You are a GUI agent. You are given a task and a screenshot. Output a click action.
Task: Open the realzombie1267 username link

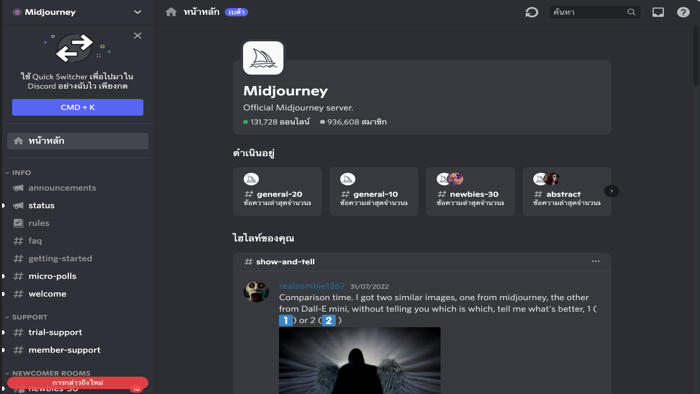click(312, 286)
